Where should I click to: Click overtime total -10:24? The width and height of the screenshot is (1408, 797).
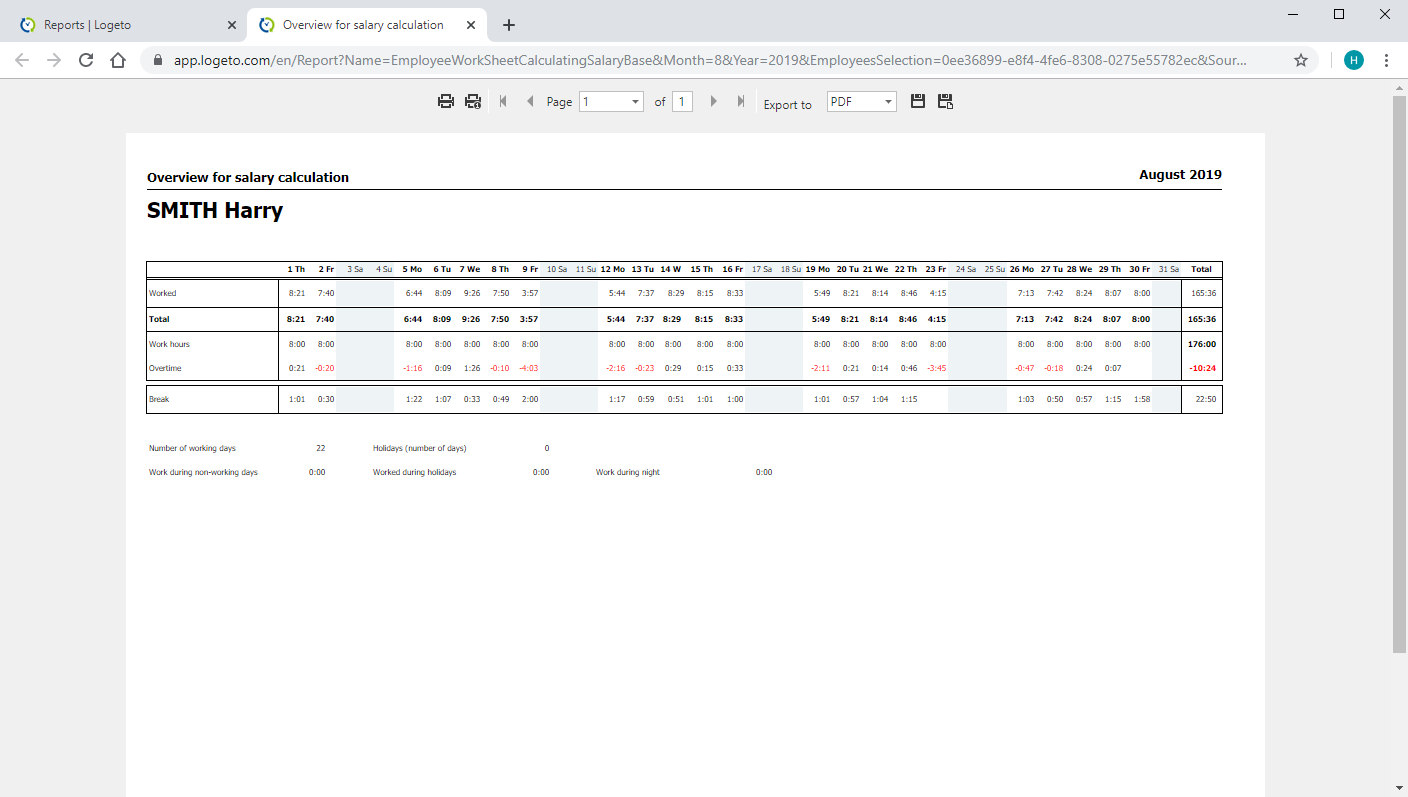click(x=1201, y=368)
